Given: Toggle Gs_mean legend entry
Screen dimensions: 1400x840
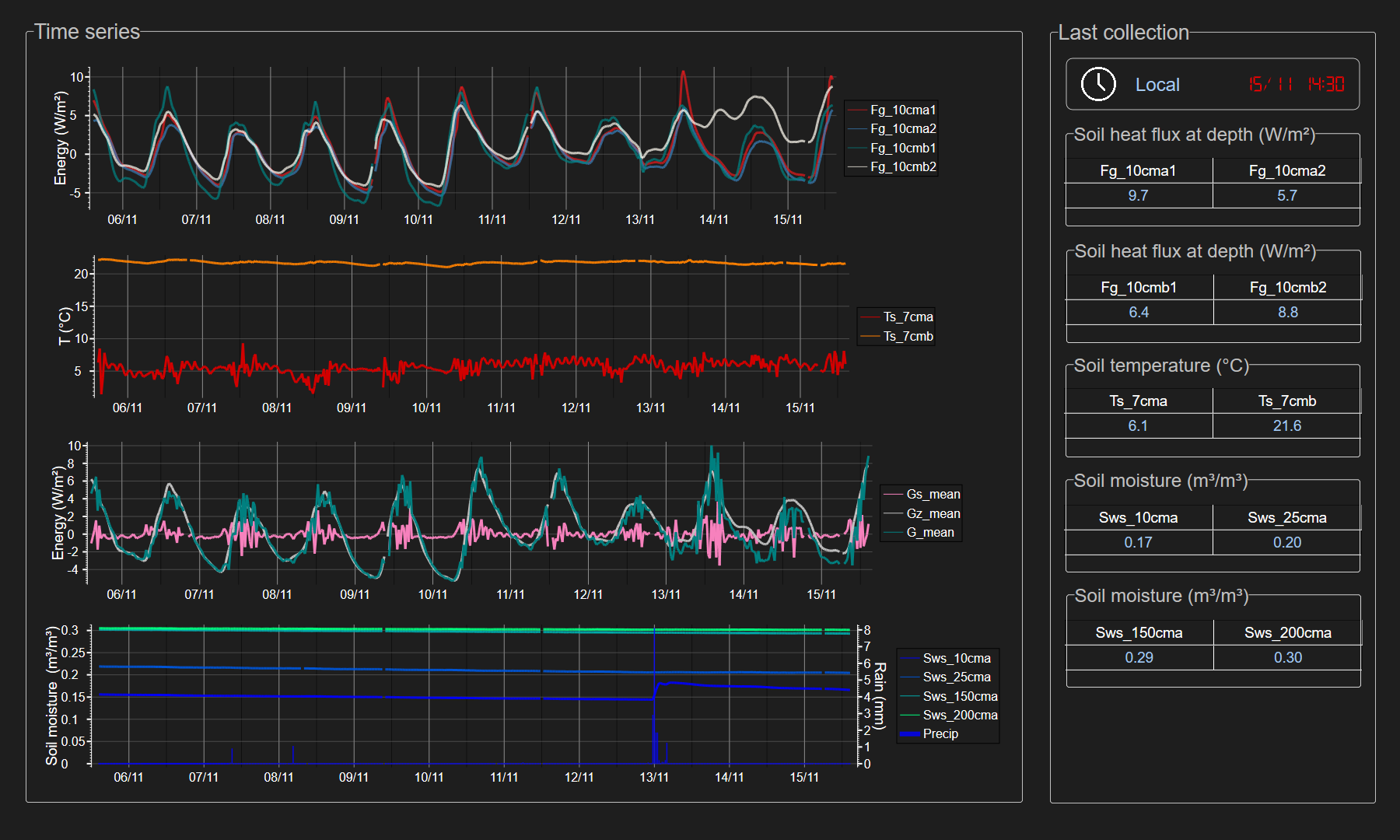Looking at the screenshot, I should 933,494.
